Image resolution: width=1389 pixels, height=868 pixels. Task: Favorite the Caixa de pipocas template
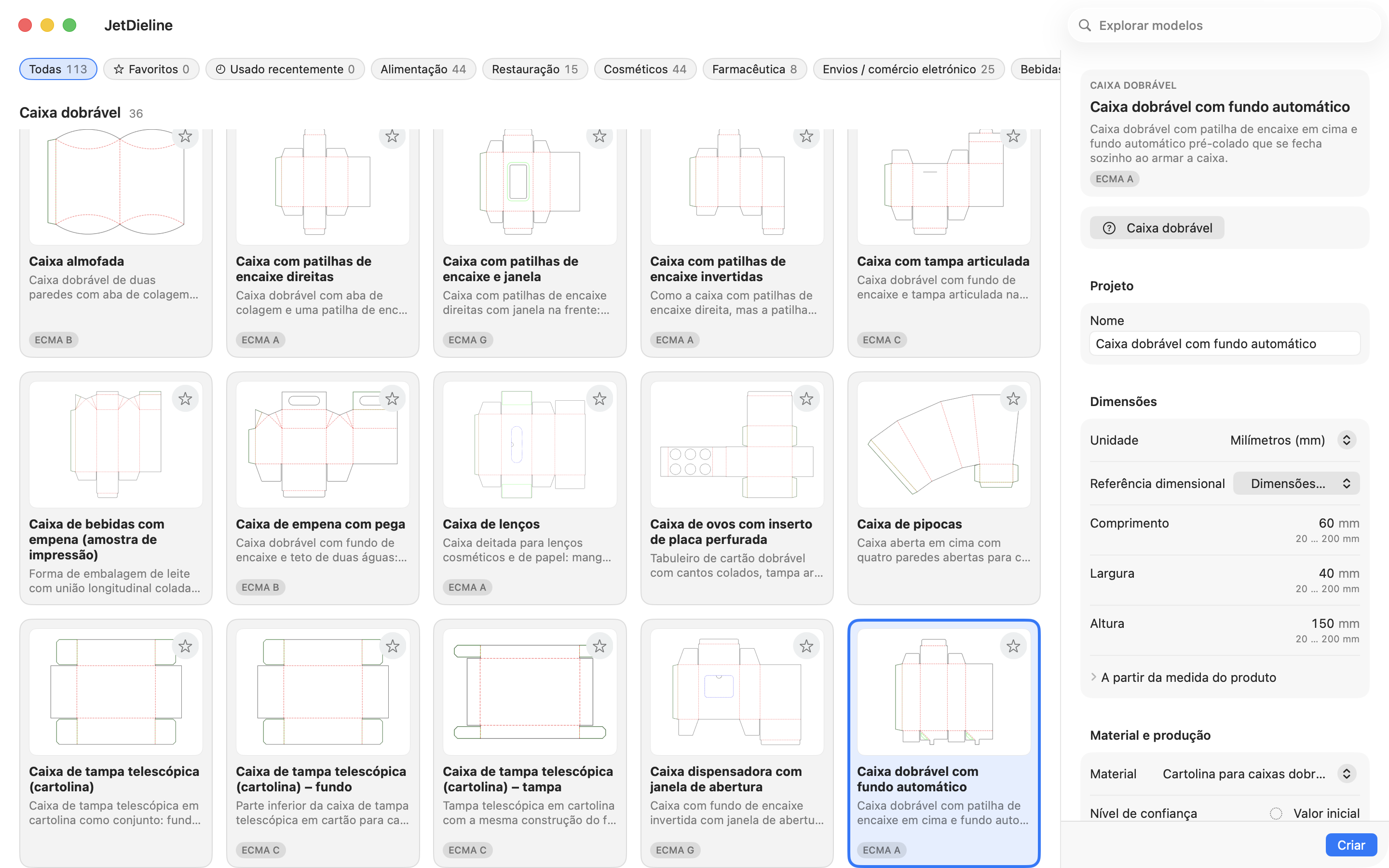point(1013,398)
